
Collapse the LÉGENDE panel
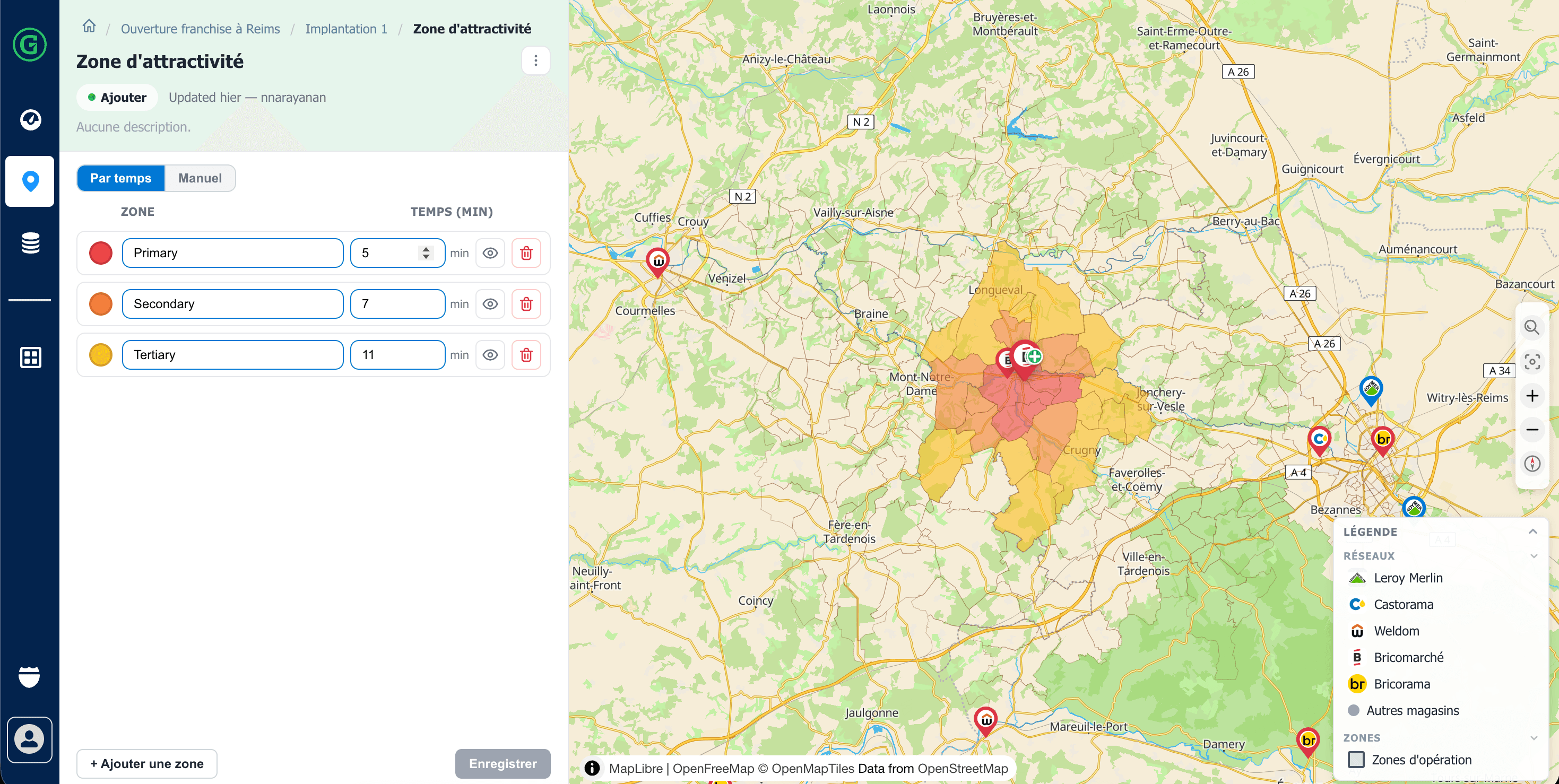[1533, 531]
